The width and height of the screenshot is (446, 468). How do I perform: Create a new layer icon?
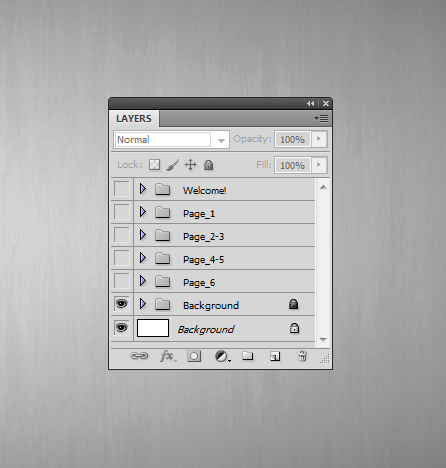[x=275, y=356]
